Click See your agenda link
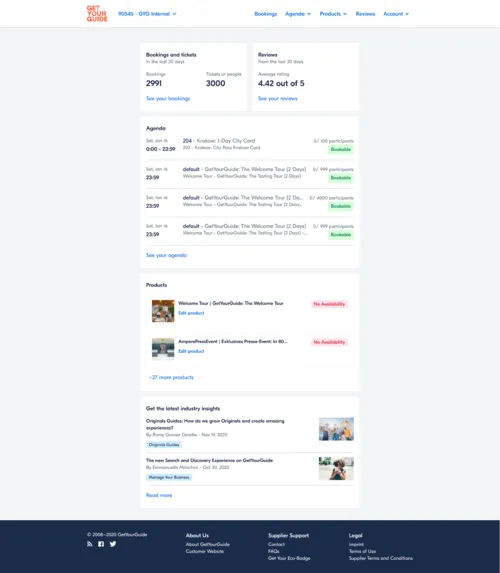Viewport: 500px width, 573px height. click(x=166, y=255)
